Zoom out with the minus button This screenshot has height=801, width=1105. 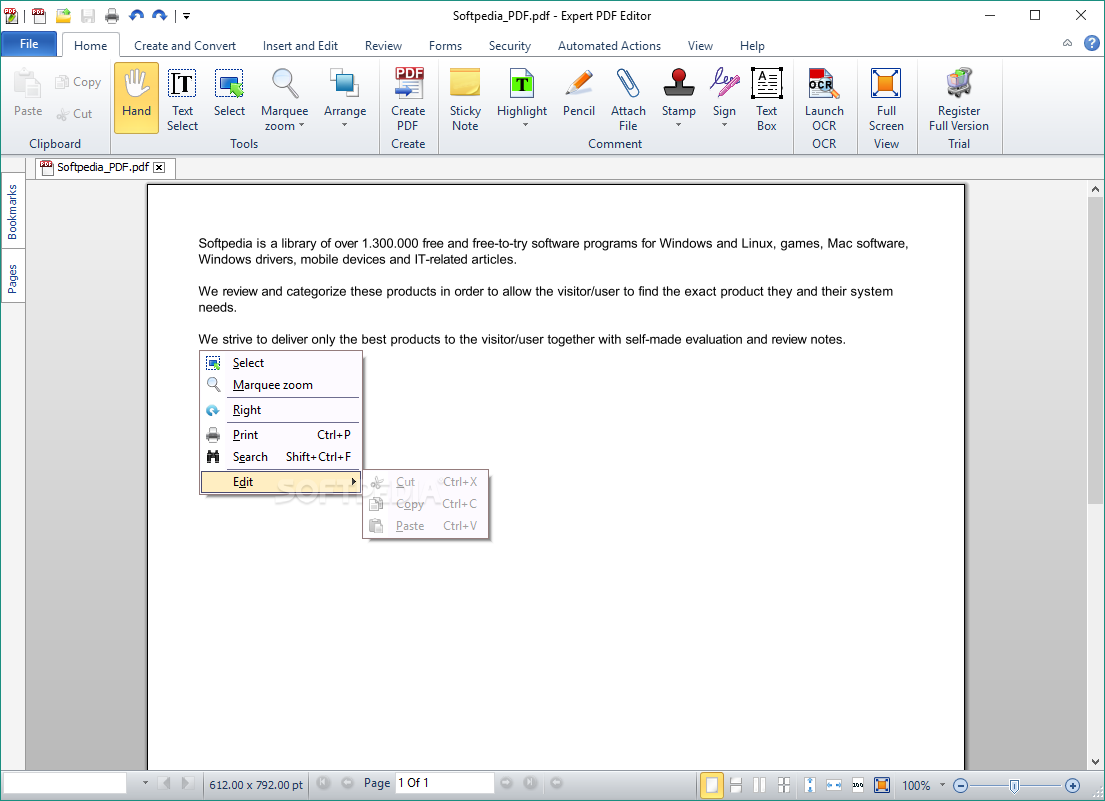(961, 786)
